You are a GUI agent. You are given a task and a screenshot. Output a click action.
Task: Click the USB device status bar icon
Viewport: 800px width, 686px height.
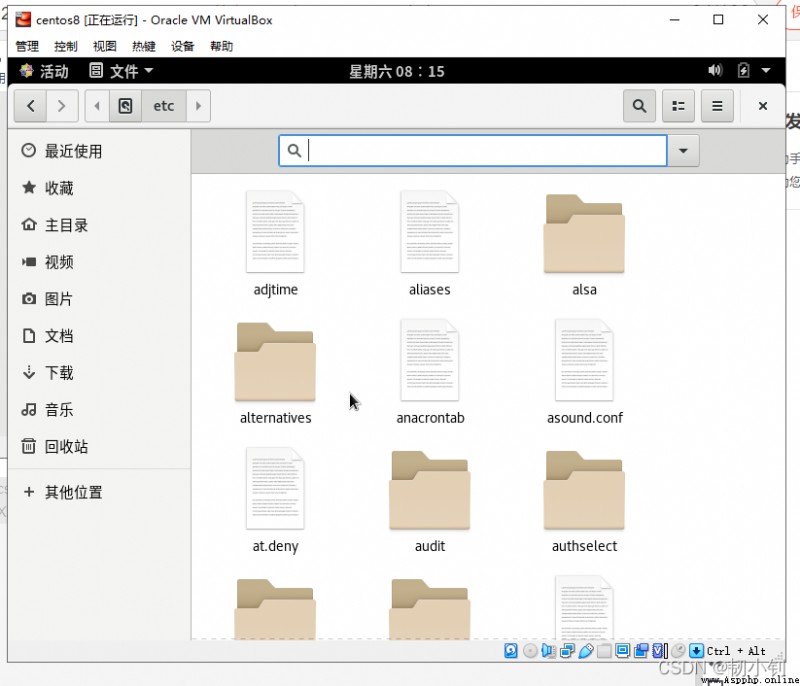tap(586, 651)
